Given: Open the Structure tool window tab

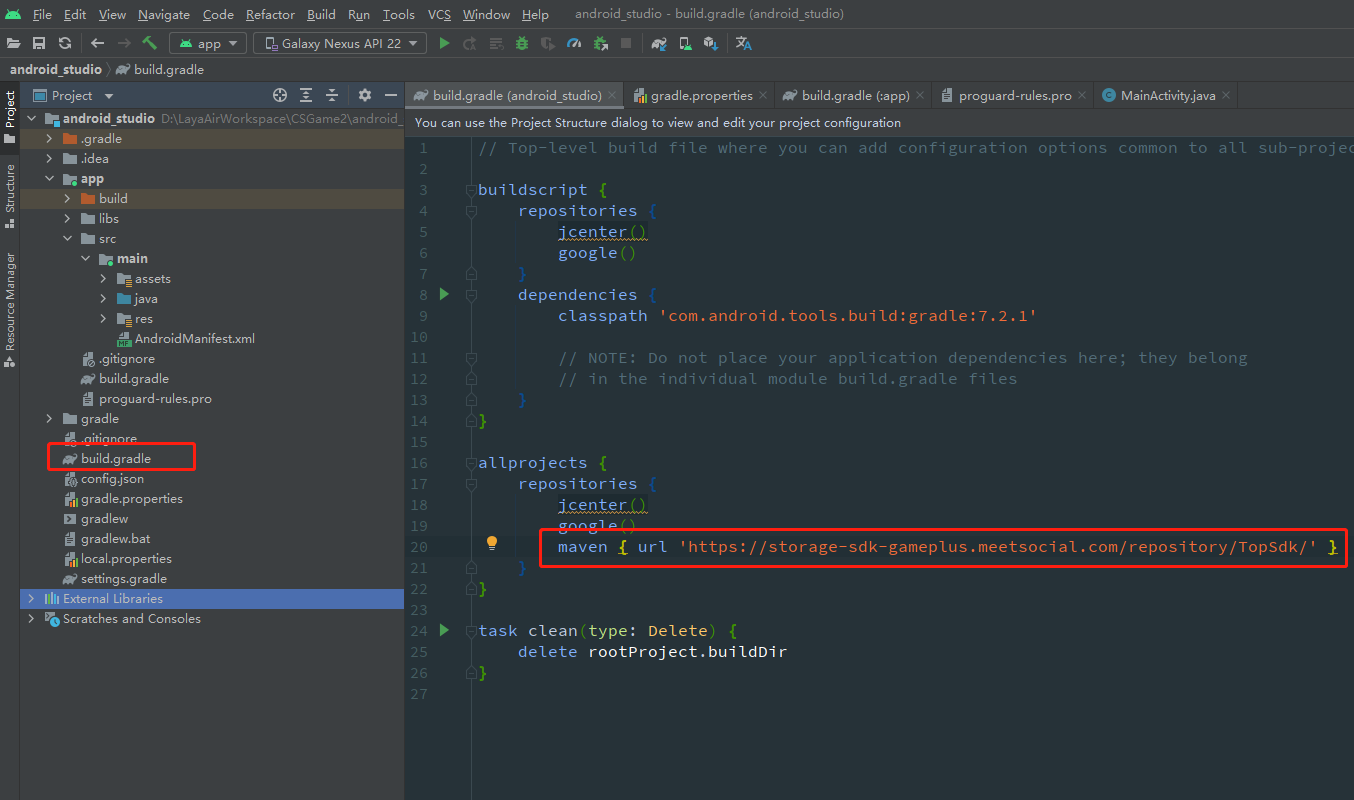Looking at the screenshot, I should [10, 195].
